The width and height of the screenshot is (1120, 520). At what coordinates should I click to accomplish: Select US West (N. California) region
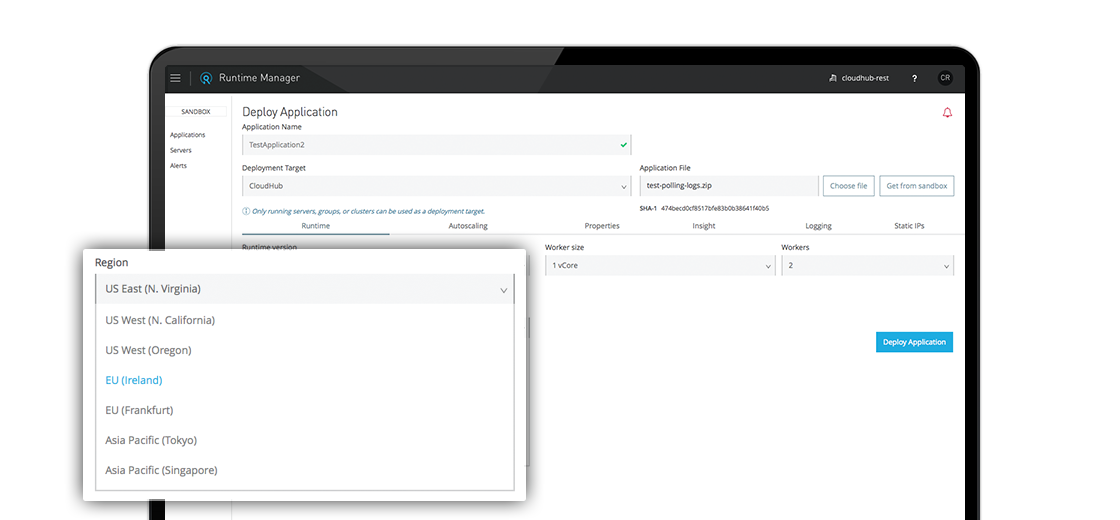[x=305, y=320]
